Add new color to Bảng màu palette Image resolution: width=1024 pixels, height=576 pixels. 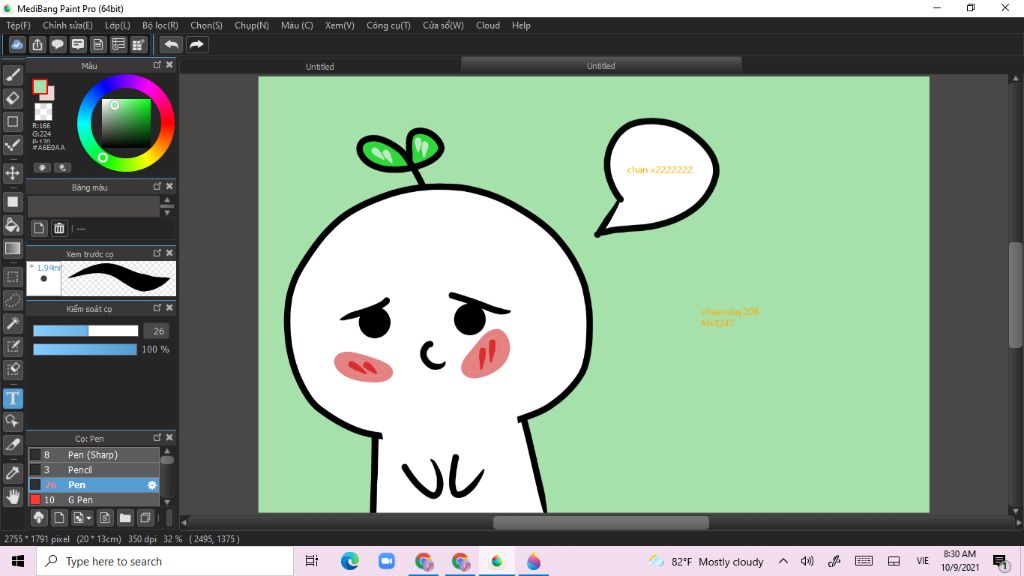click(x=39, y=228)
